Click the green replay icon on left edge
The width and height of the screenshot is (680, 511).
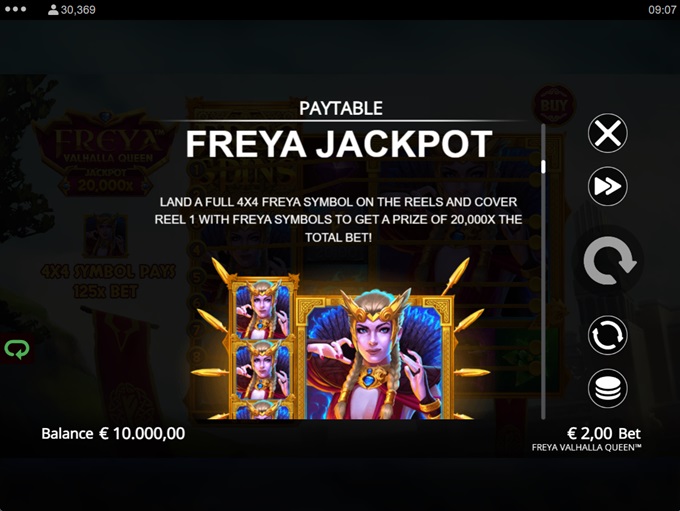point(17,349)
